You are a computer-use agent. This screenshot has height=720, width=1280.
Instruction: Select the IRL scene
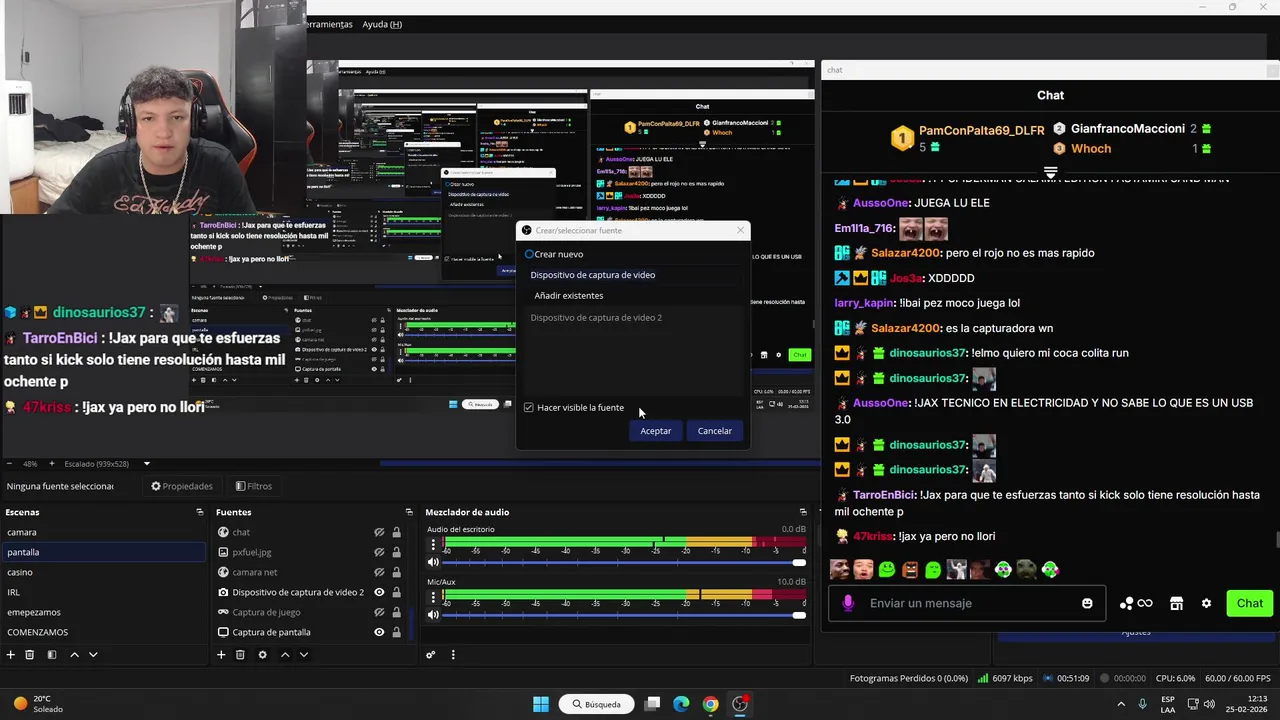pyautogui.click(x=102, y=592)
